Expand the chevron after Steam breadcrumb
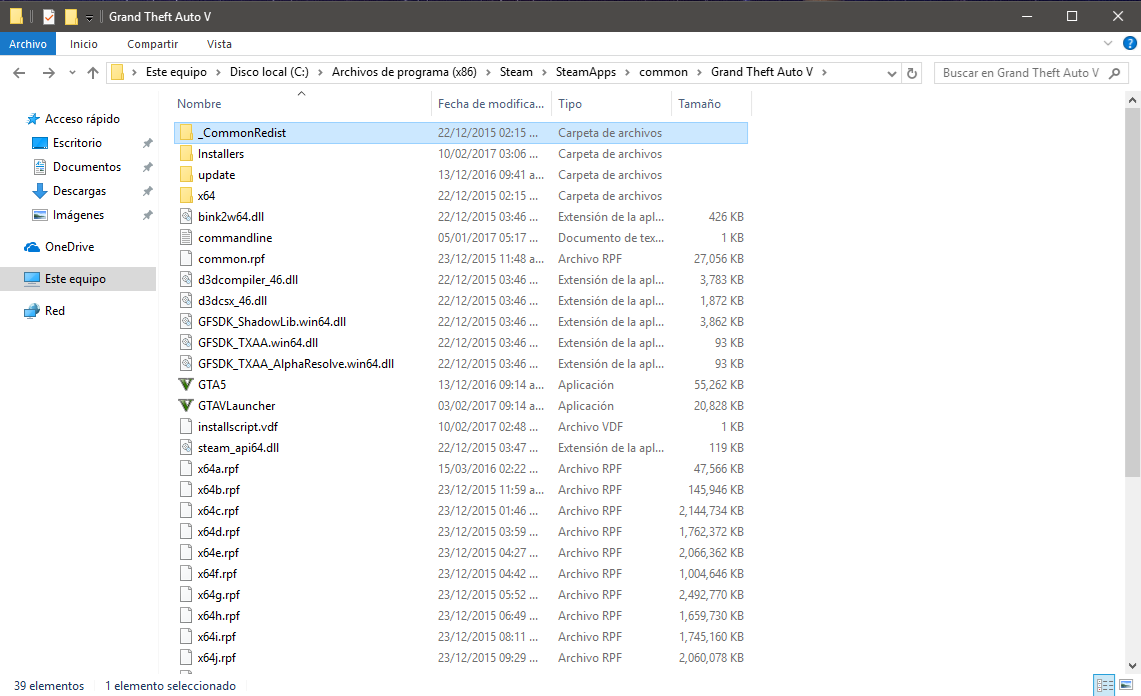The width and height of the screenshot is (1141, 696). click(544, 72)
